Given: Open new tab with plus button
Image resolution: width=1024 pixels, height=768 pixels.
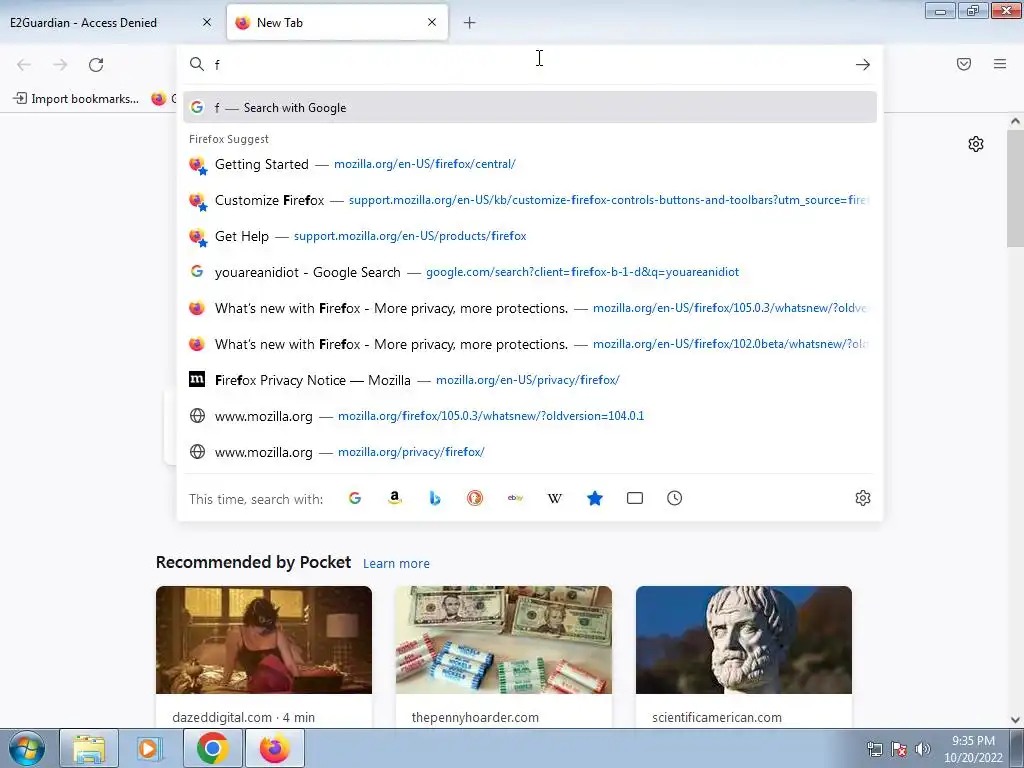Looking at the screenshot, I should 470,23.
